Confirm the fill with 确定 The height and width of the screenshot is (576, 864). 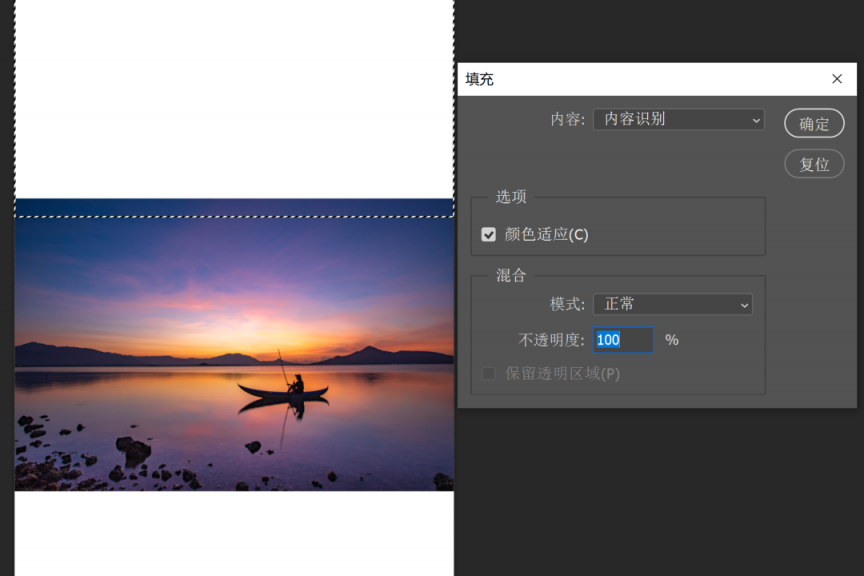pos(814,124)
